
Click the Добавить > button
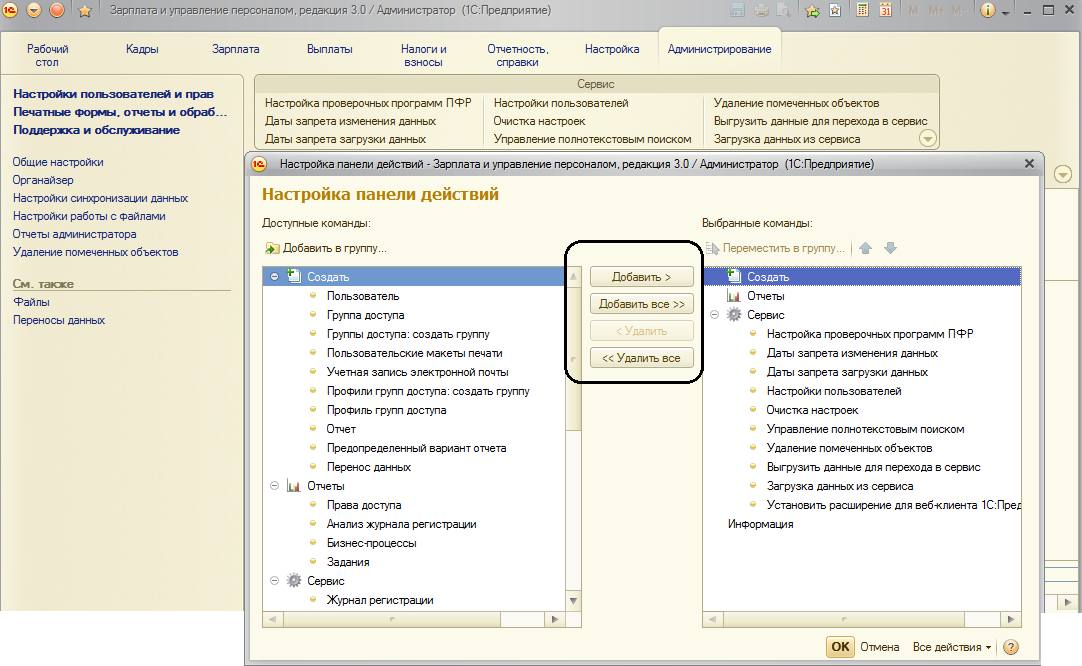coord(641,277)
